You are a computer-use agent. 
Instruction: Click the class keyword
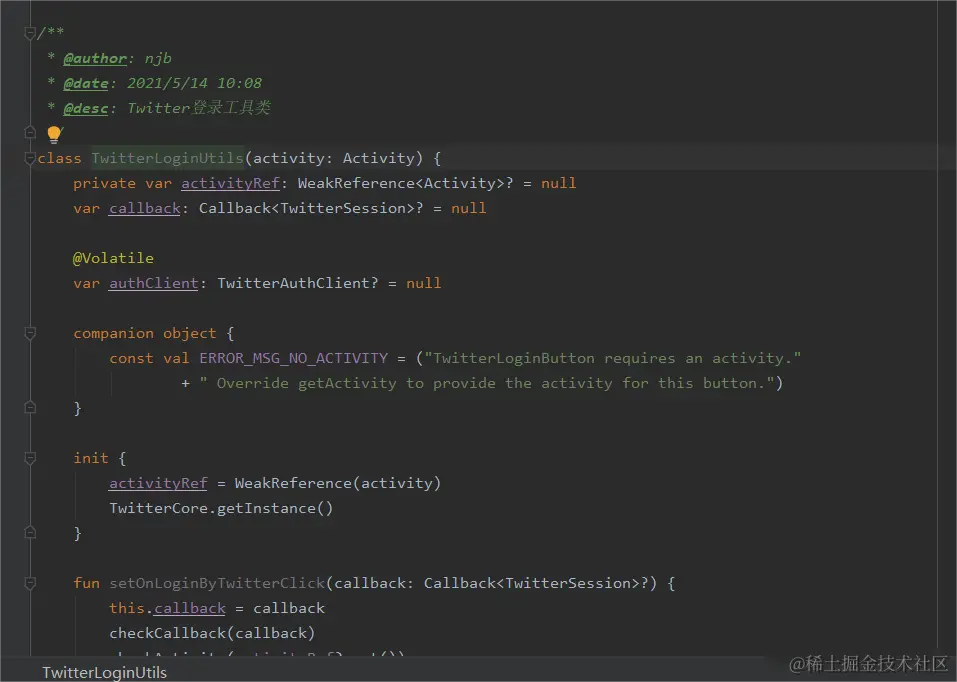point(59,158)
